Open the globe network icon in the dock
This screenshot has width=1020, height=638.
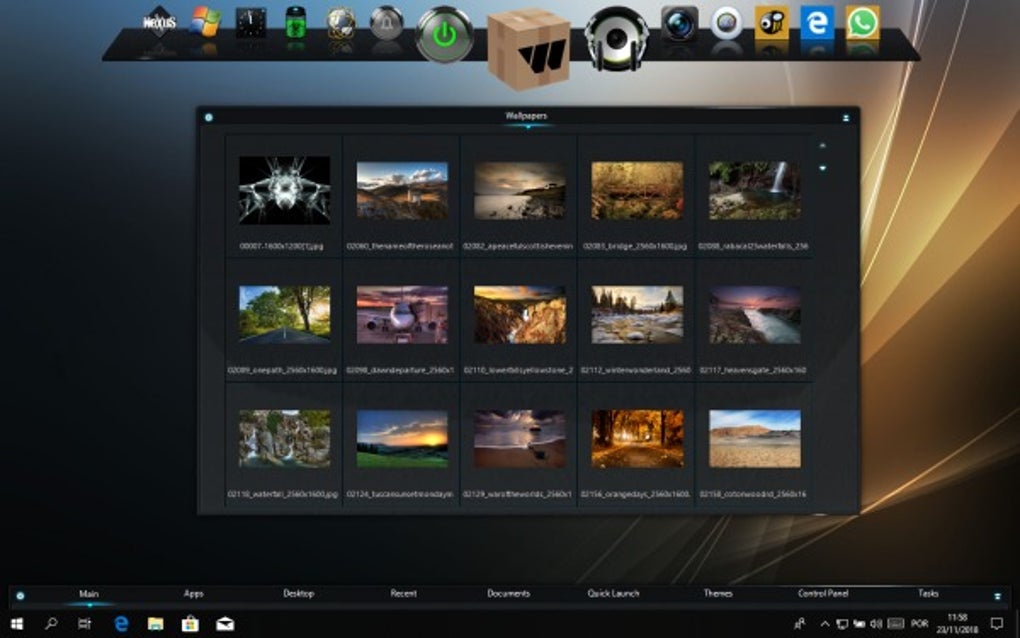pos(341,23)
